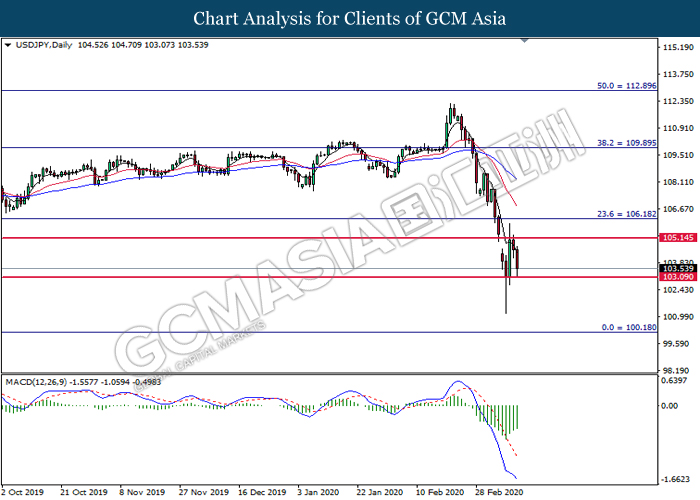Select the 50.0 = 112.896 Fibonacci label

coord(627,86)
